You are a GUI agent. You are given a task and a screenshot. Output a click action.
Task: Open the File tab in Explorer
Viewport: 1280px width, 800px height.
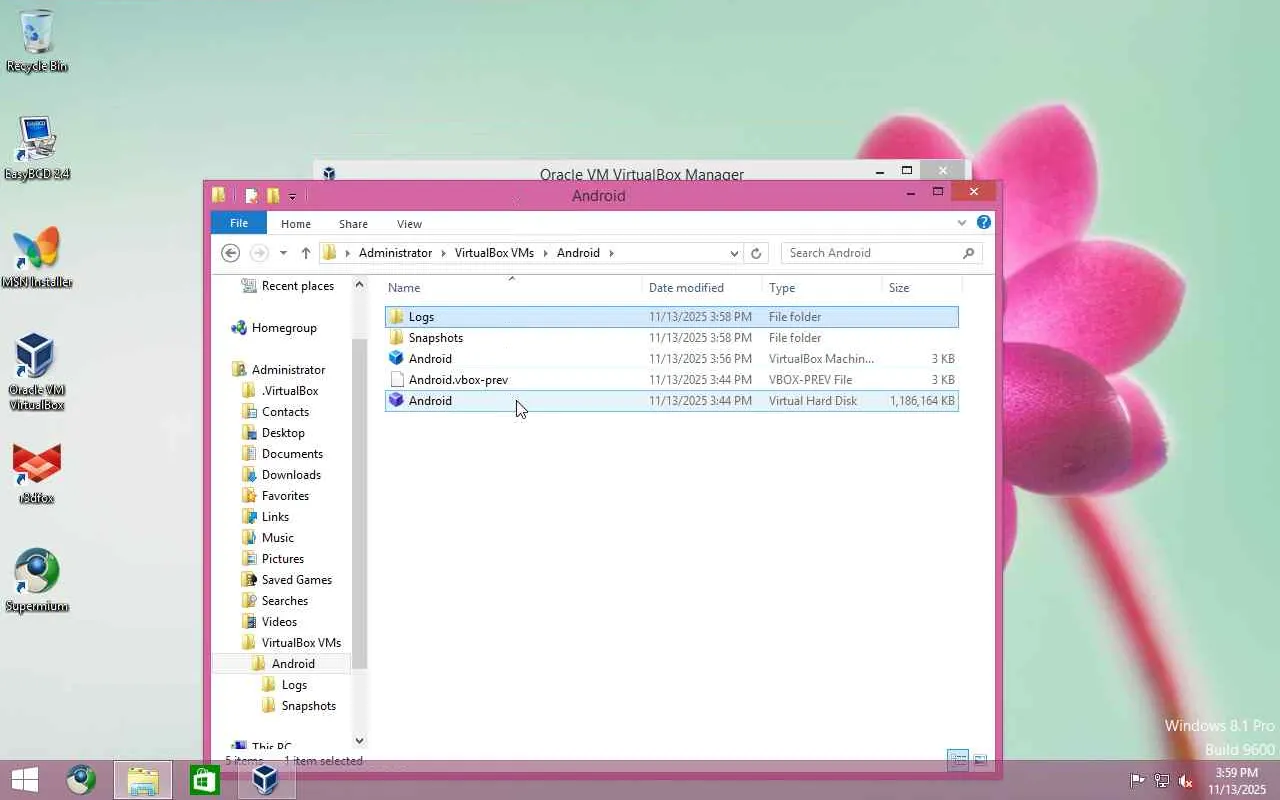238,223
